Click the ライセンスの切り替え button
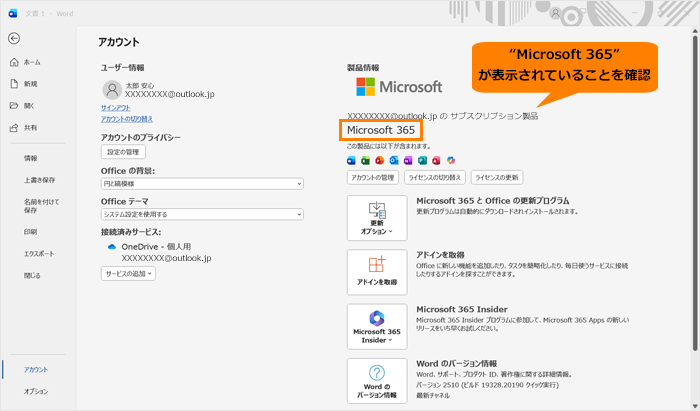The image size is (700, 411). (435, 177)
